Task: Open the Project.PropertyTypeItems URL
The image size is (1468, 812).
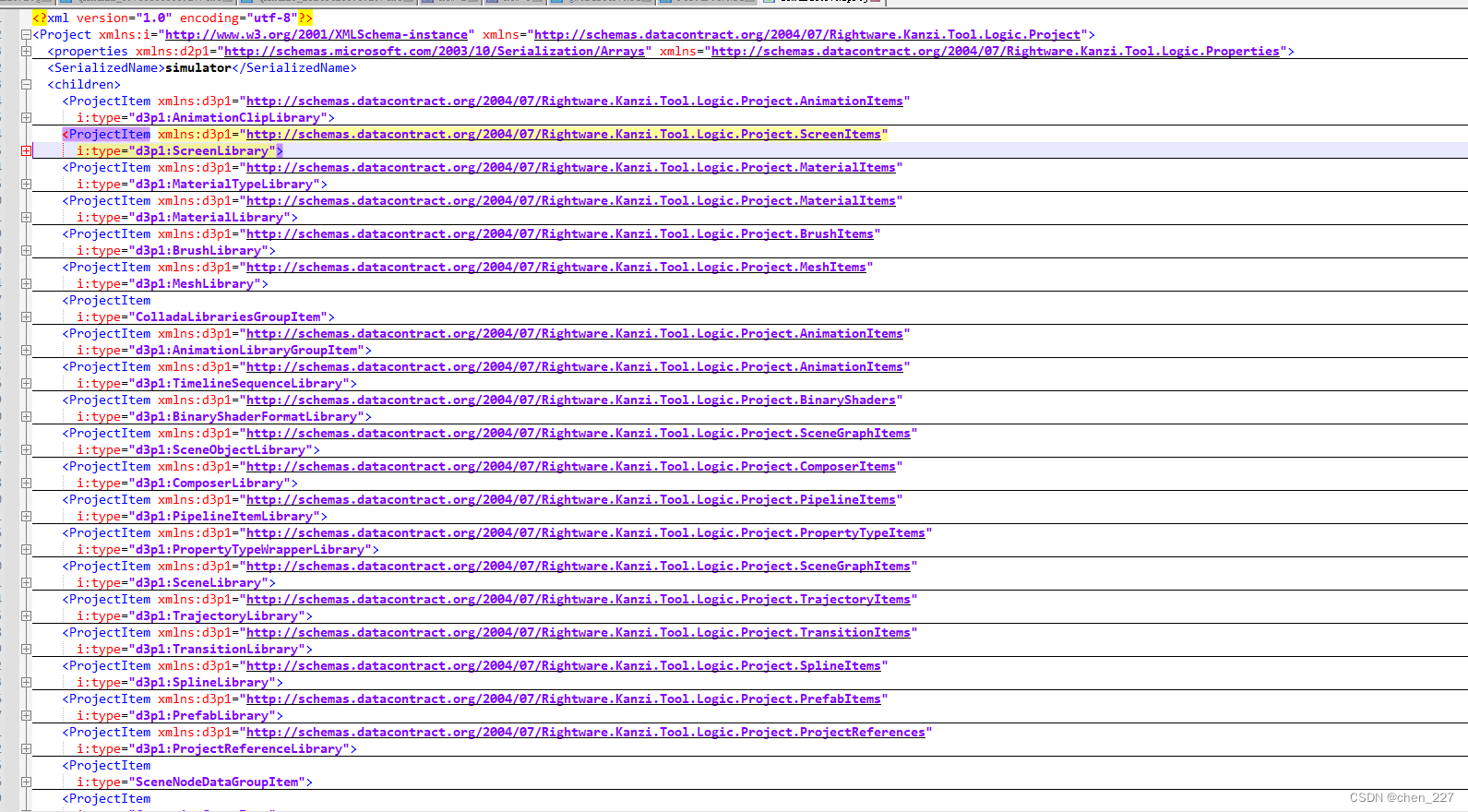Action: click(586, 533)
